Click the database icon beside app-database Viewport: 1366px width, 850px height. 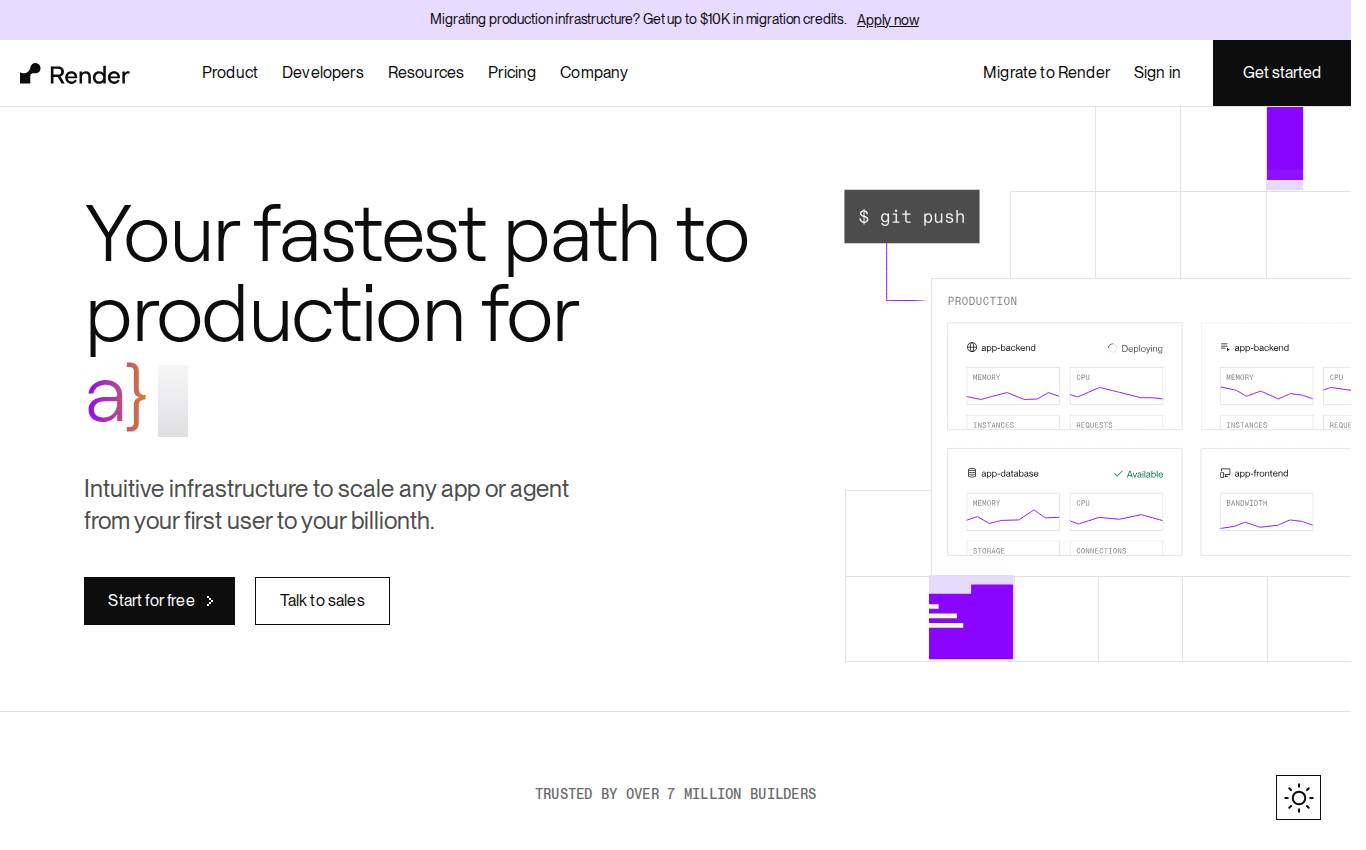coord(972,473)
